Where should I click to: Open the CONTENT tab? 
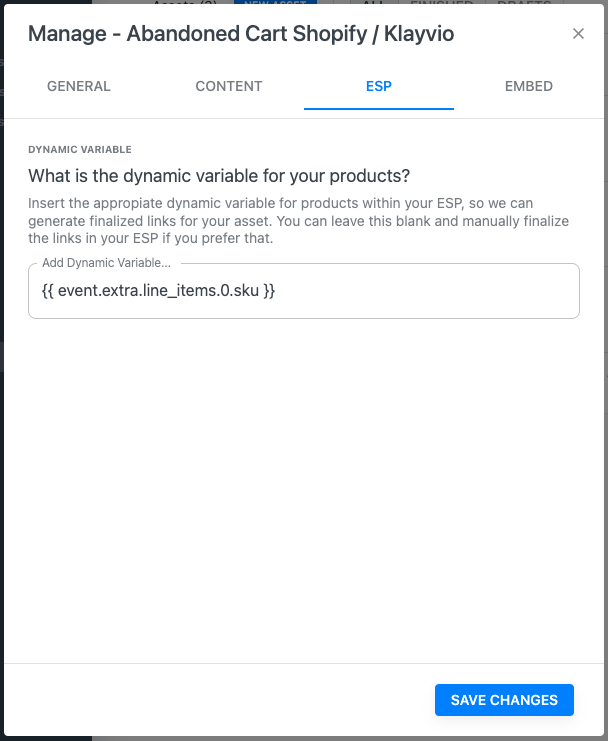[229, 86]
